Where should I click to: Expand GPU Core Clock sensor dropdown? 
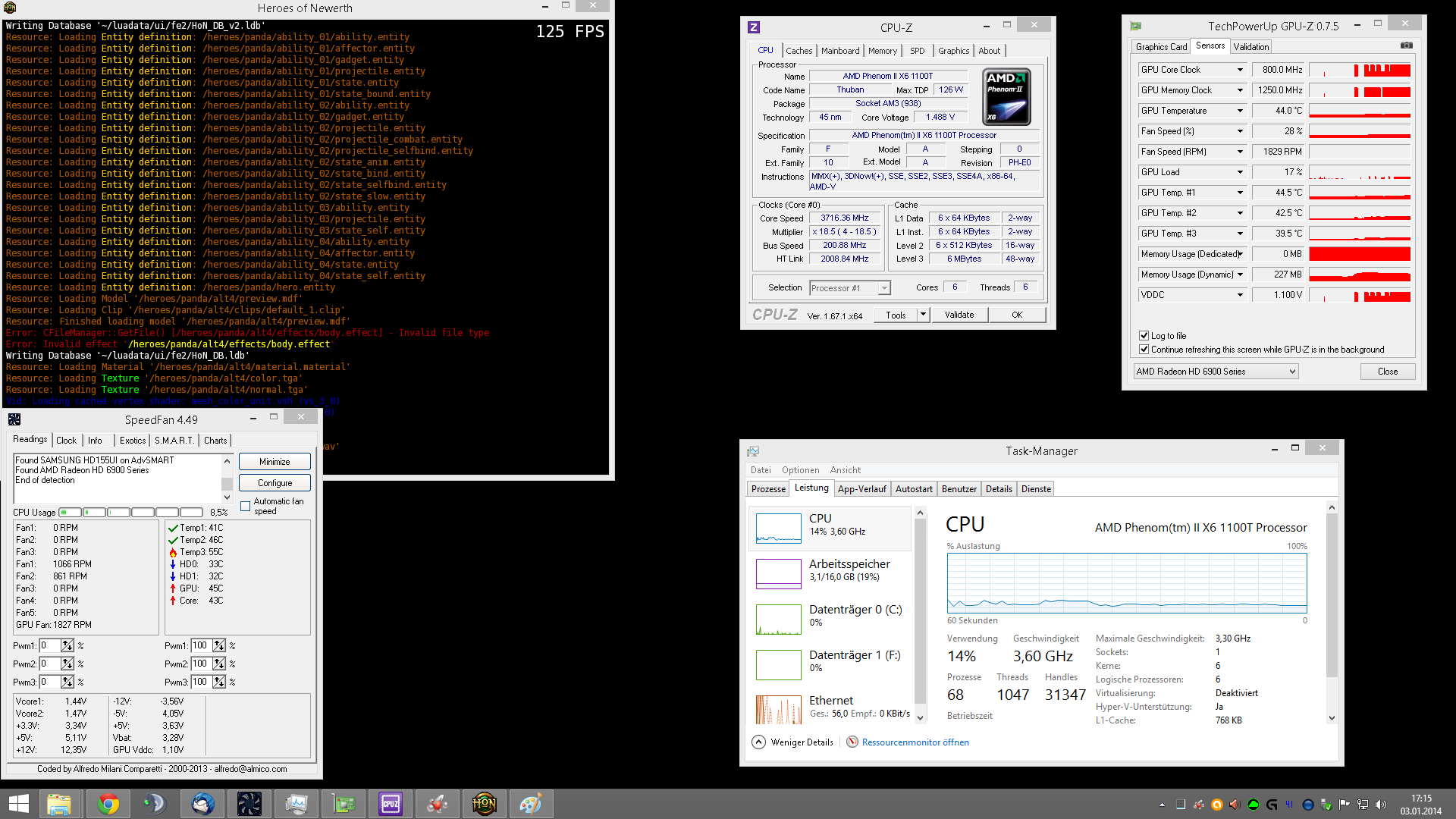coord(1240,70)
